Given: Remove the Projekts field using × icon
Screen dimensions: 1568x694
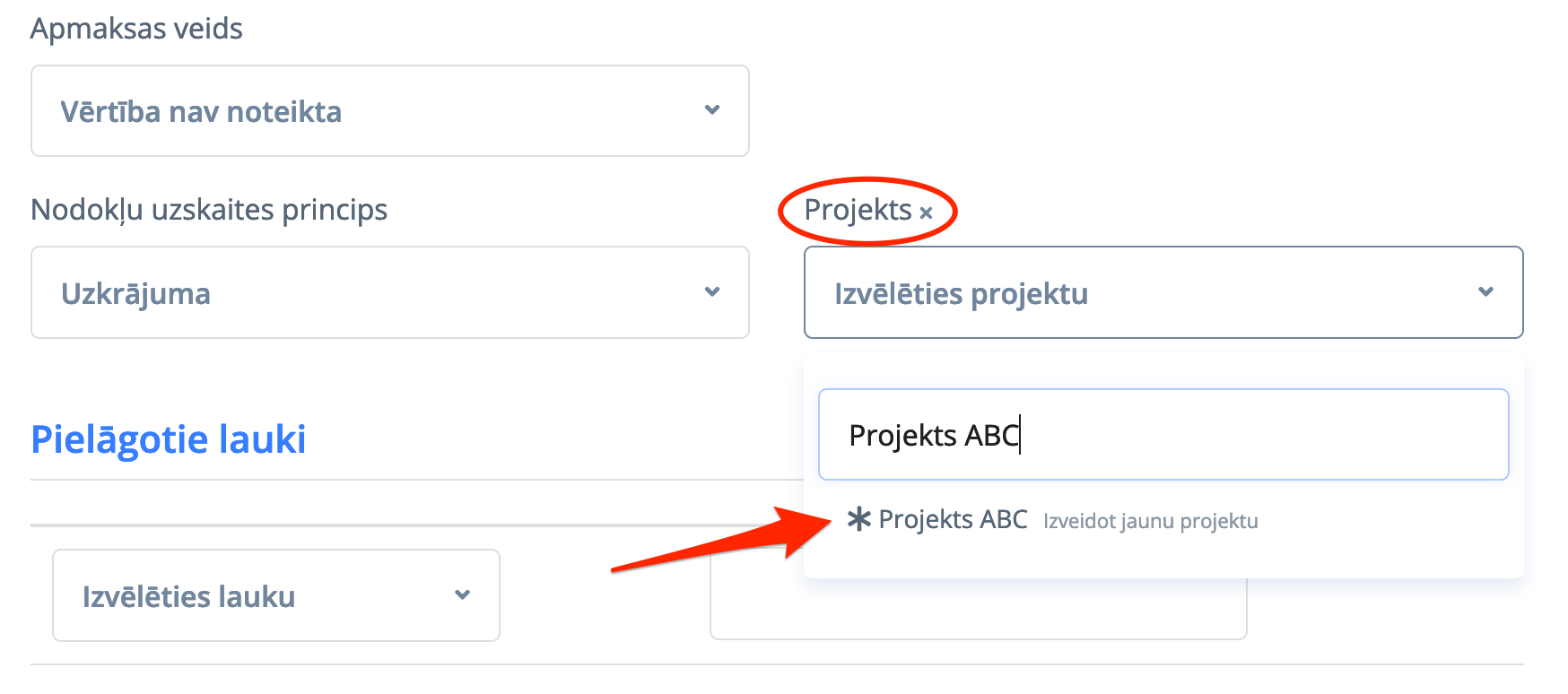Looking at the screenshot, I should click(x=926, y=213).
